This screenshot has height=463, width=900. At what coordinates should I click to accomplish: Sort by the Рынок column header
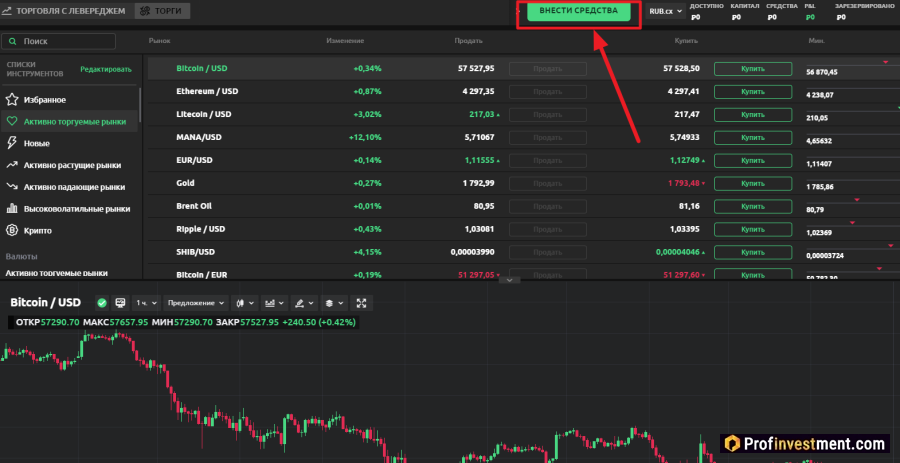[159, 41]
